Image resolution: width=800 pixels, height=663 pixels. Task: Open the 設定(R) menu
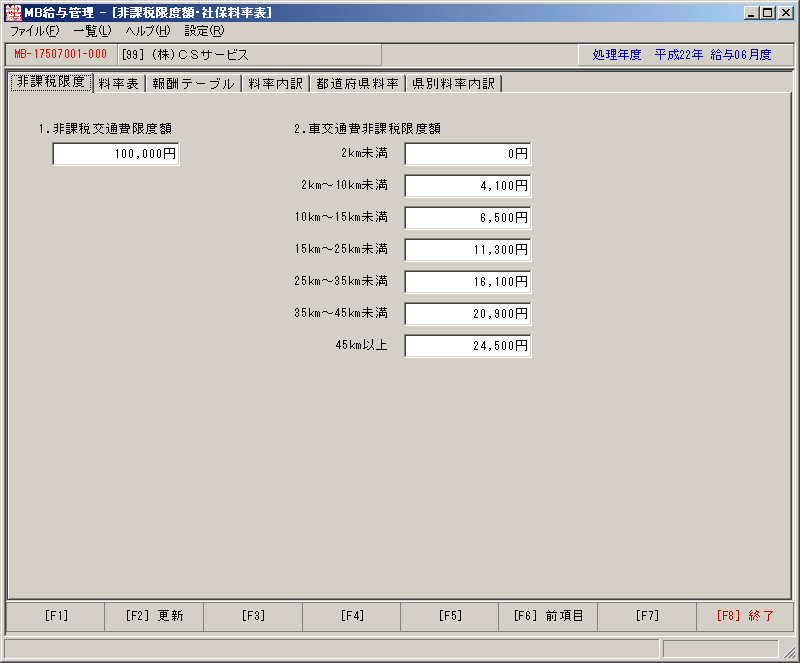[x=204, y=31]
